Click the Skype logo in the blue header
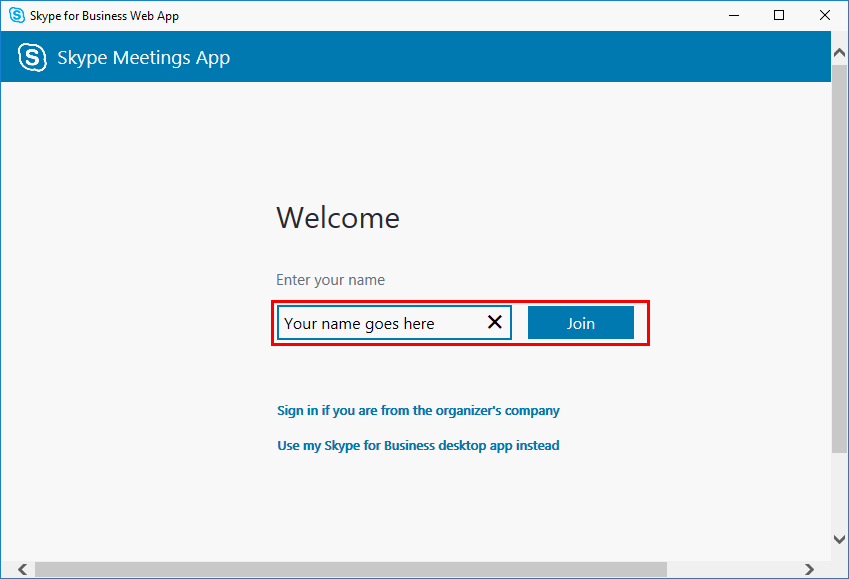 click(32, 57)
